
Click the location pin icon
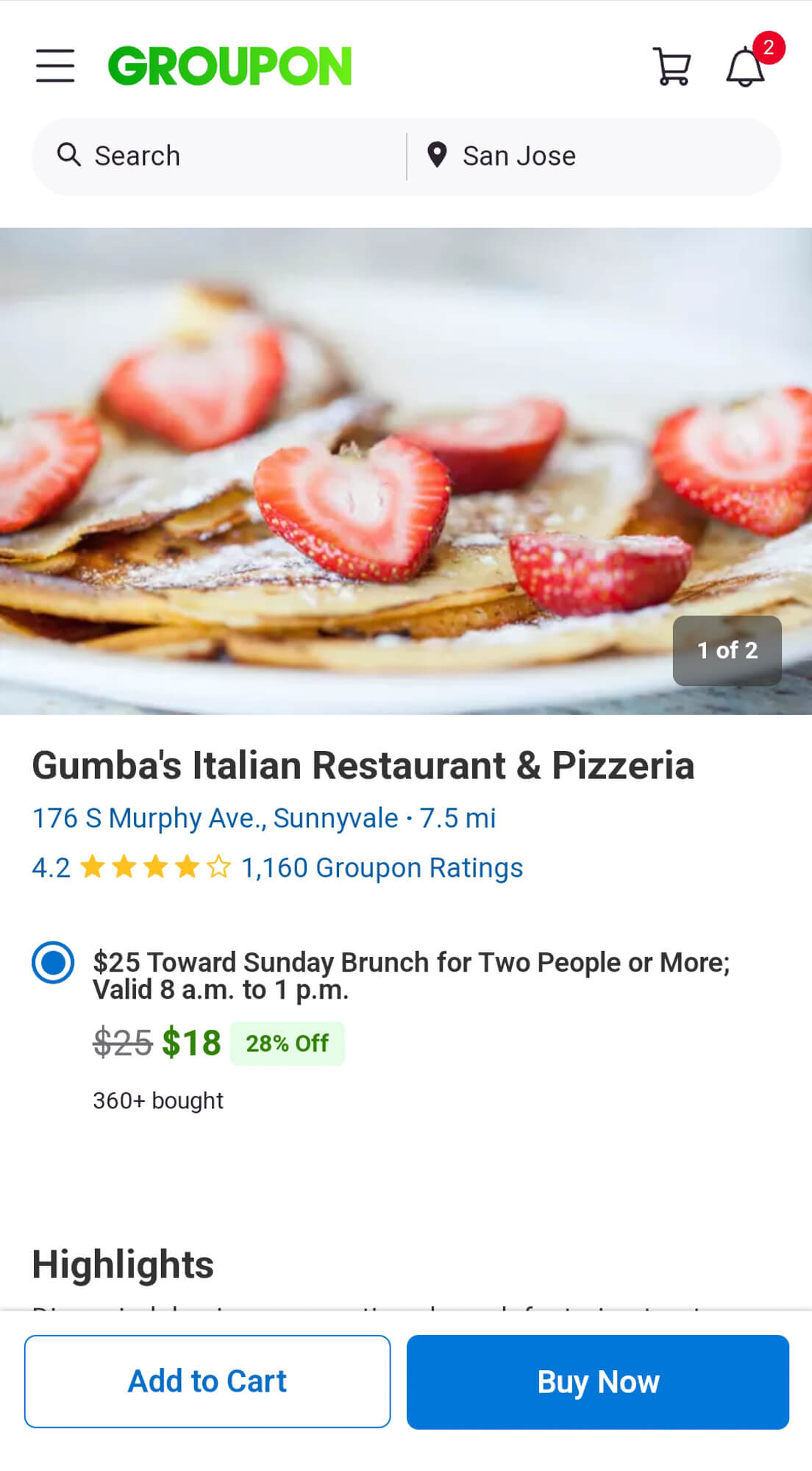[437, 155]
